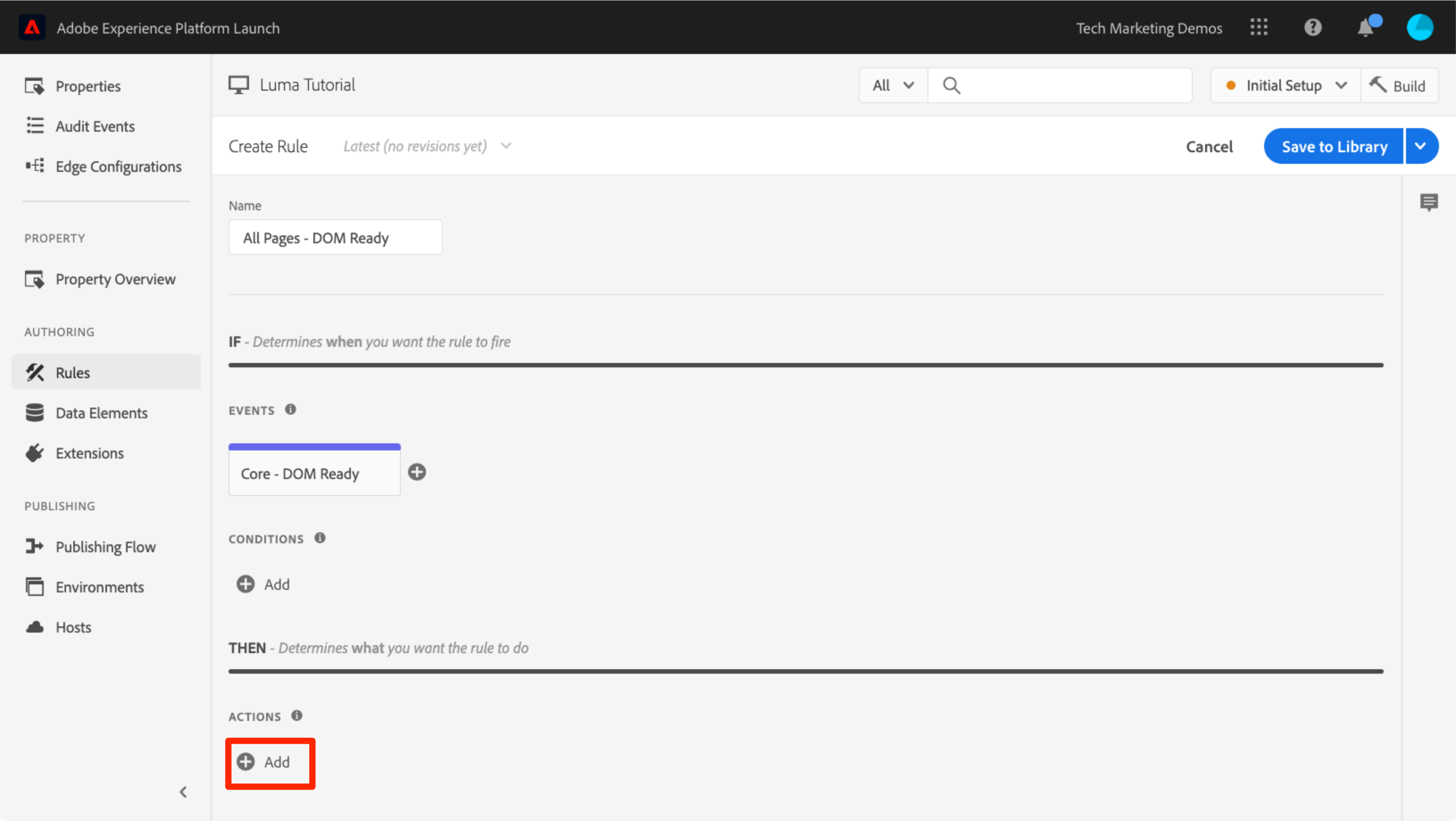Cancel rule creation

pyautogui.click(x=1209, y=146)
